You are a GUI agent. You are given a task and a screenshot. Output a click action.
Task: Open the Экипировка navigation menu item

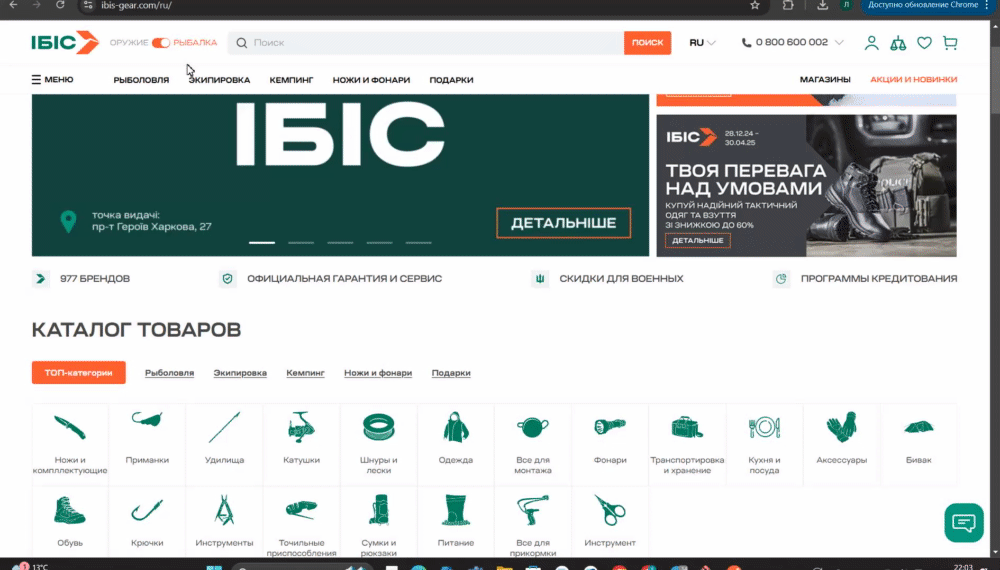219,80
